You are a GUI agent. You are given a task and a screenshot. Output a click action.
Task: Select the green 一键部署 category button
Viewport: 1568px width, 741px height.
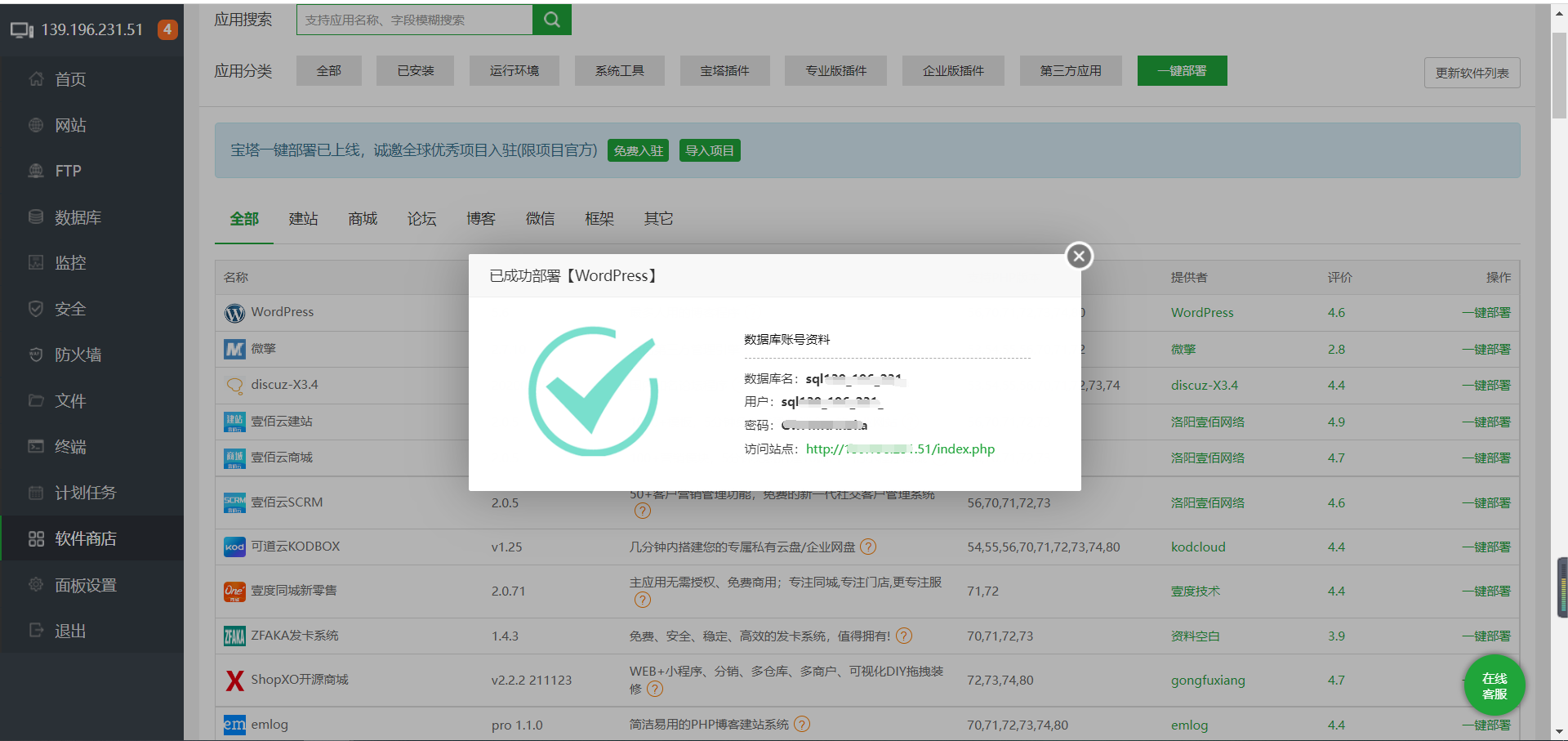(x=1182, y=71)
